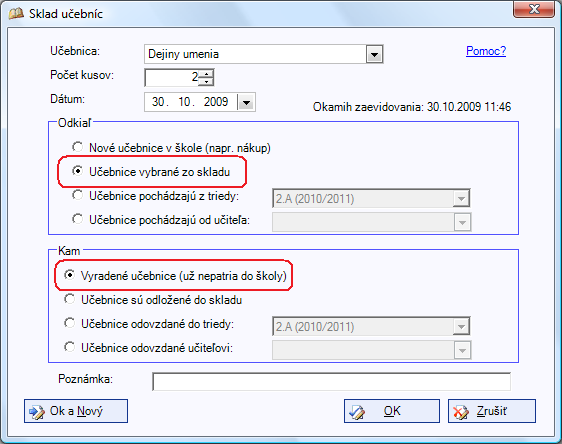The image size is (562, 444).
Task: Select Nové učebnice v škole radio
Action: [77, 147]
